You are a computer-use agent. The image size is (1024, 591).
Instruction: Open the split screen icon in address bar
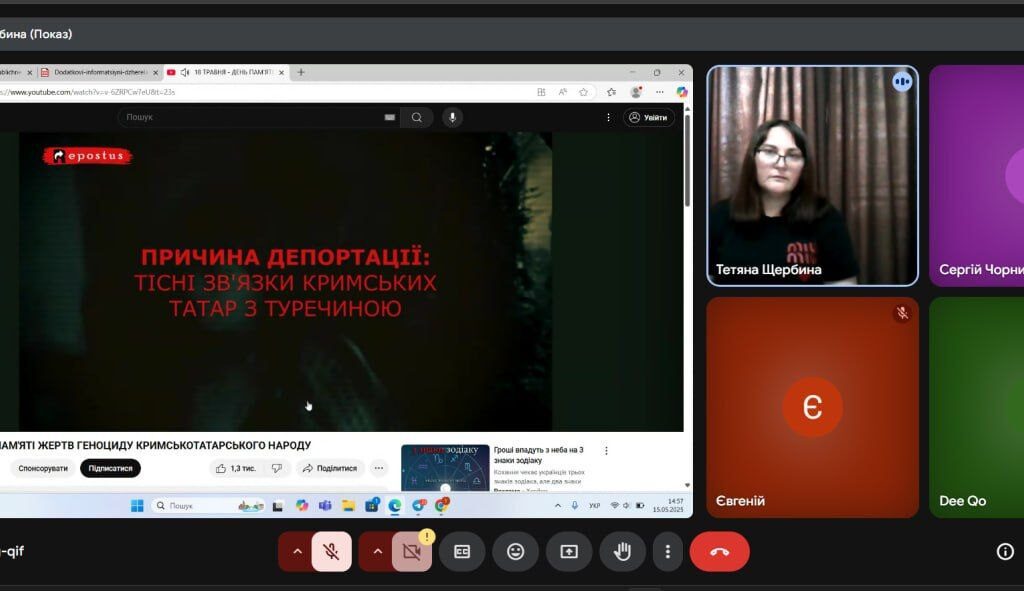541,92
